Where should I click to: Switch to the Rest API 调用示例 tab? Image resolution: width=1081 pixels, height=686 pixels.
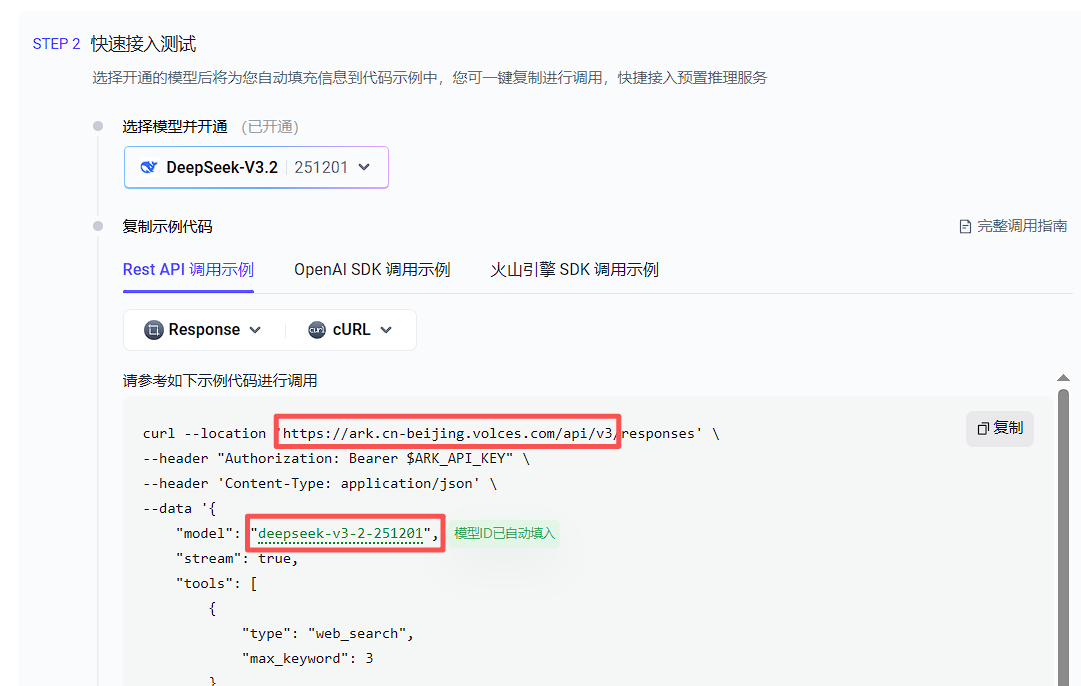click(x=188, y=270)
